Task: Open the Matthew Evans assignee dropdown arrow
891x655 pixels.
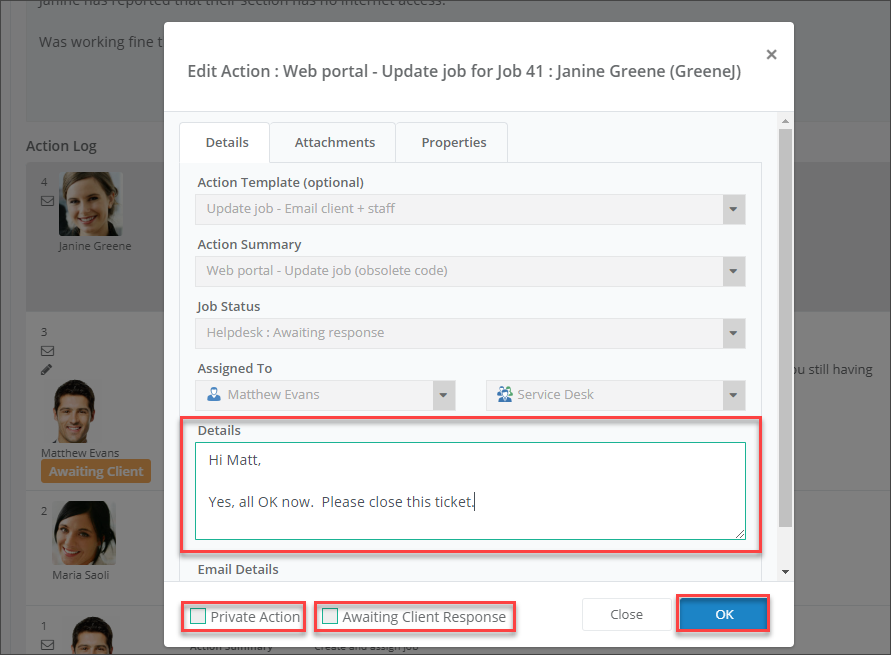Action: pyautogui.click(x=444, y=395)
